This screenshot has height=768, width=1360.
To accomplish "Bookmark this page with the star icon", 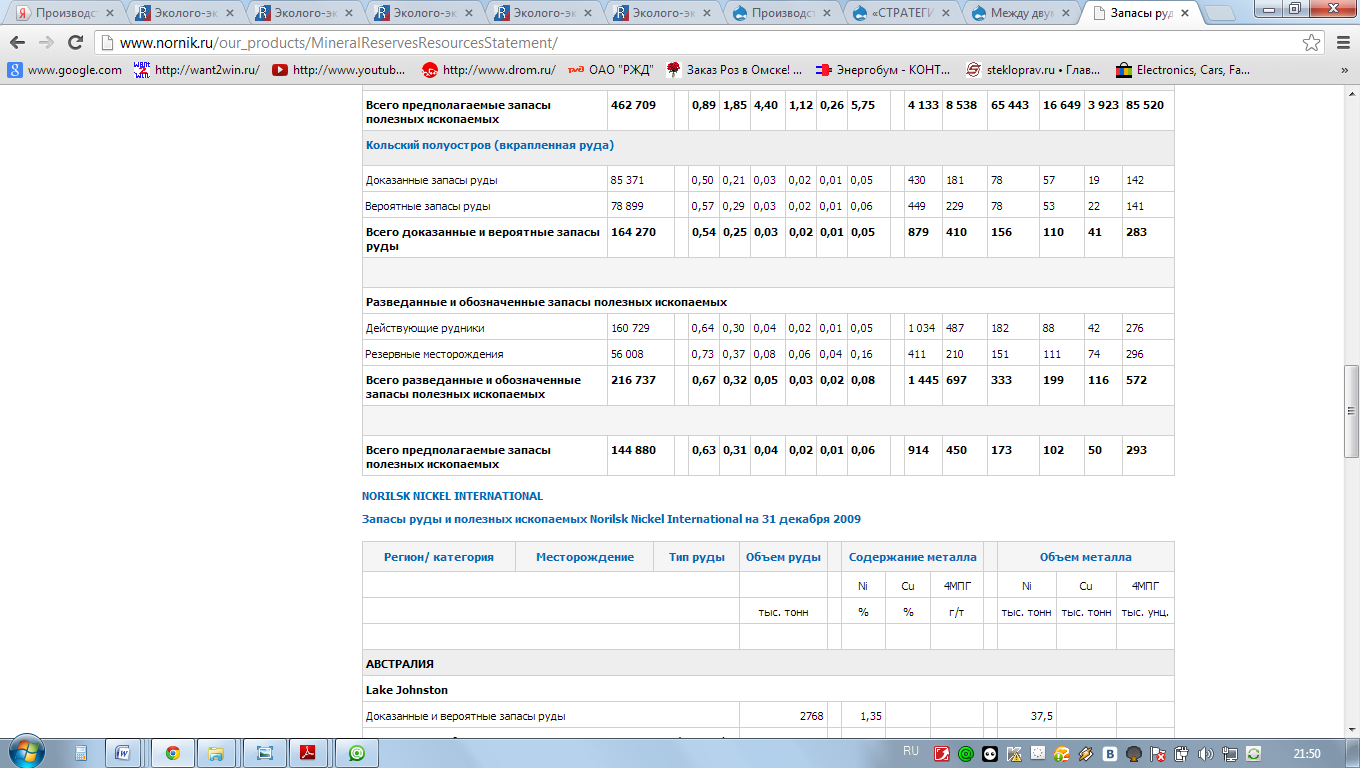I will tap(1311, 43).
